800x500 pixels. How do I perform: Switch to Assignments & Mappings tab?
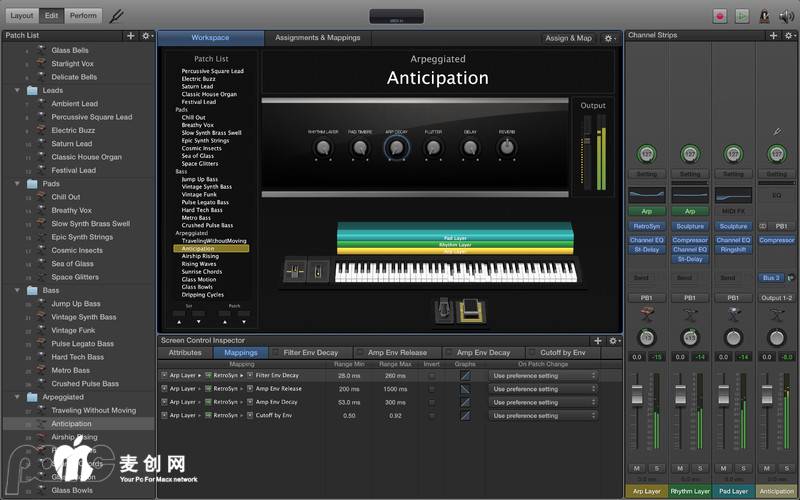coord(317,38)
